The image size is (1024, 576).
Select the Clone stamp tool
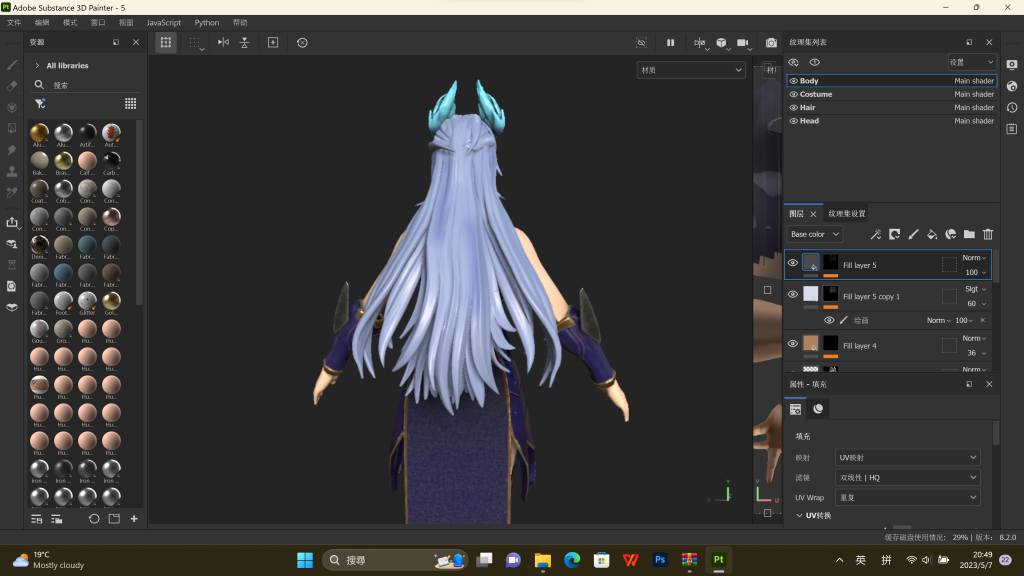[12, 172]
